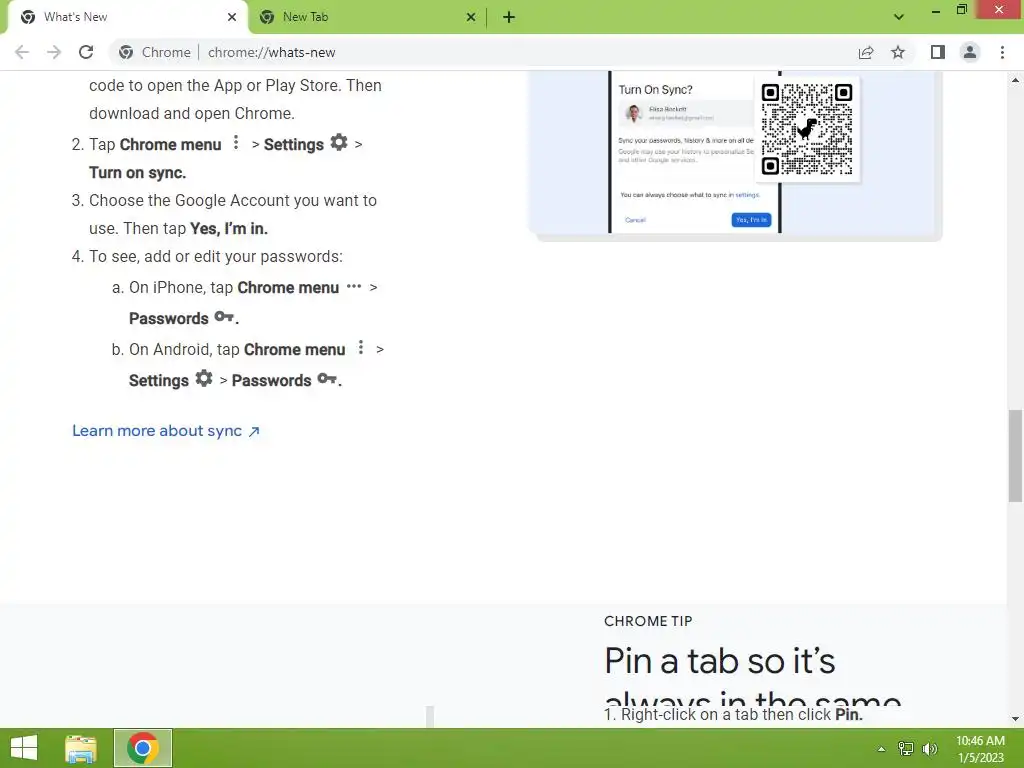Image resolution: width=1024 pixels, height=768 pixels.
Task: Open the Windows Start menu
Action: (x=24, y=748)
